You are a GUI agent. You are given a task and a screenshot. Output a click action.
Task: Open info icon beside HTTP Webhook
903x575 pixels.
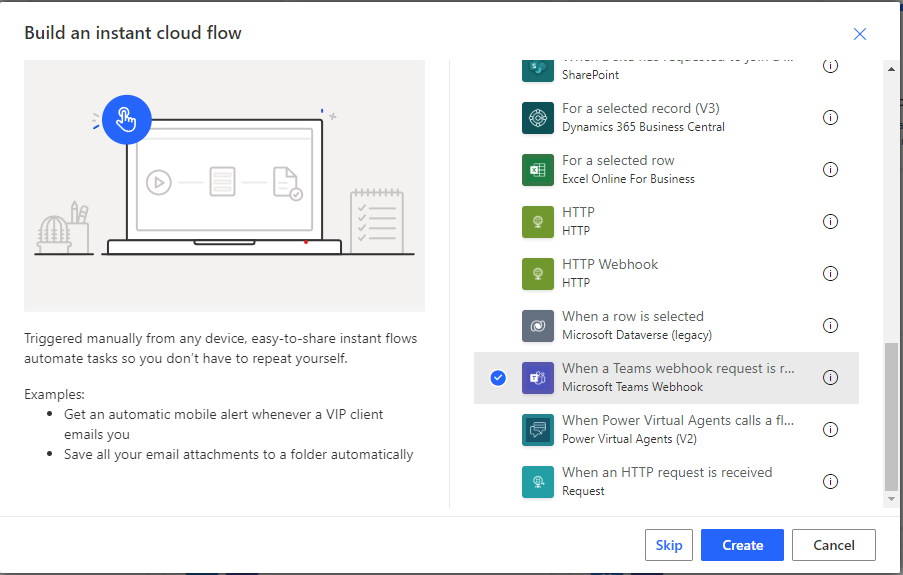(x=830, y=274)
